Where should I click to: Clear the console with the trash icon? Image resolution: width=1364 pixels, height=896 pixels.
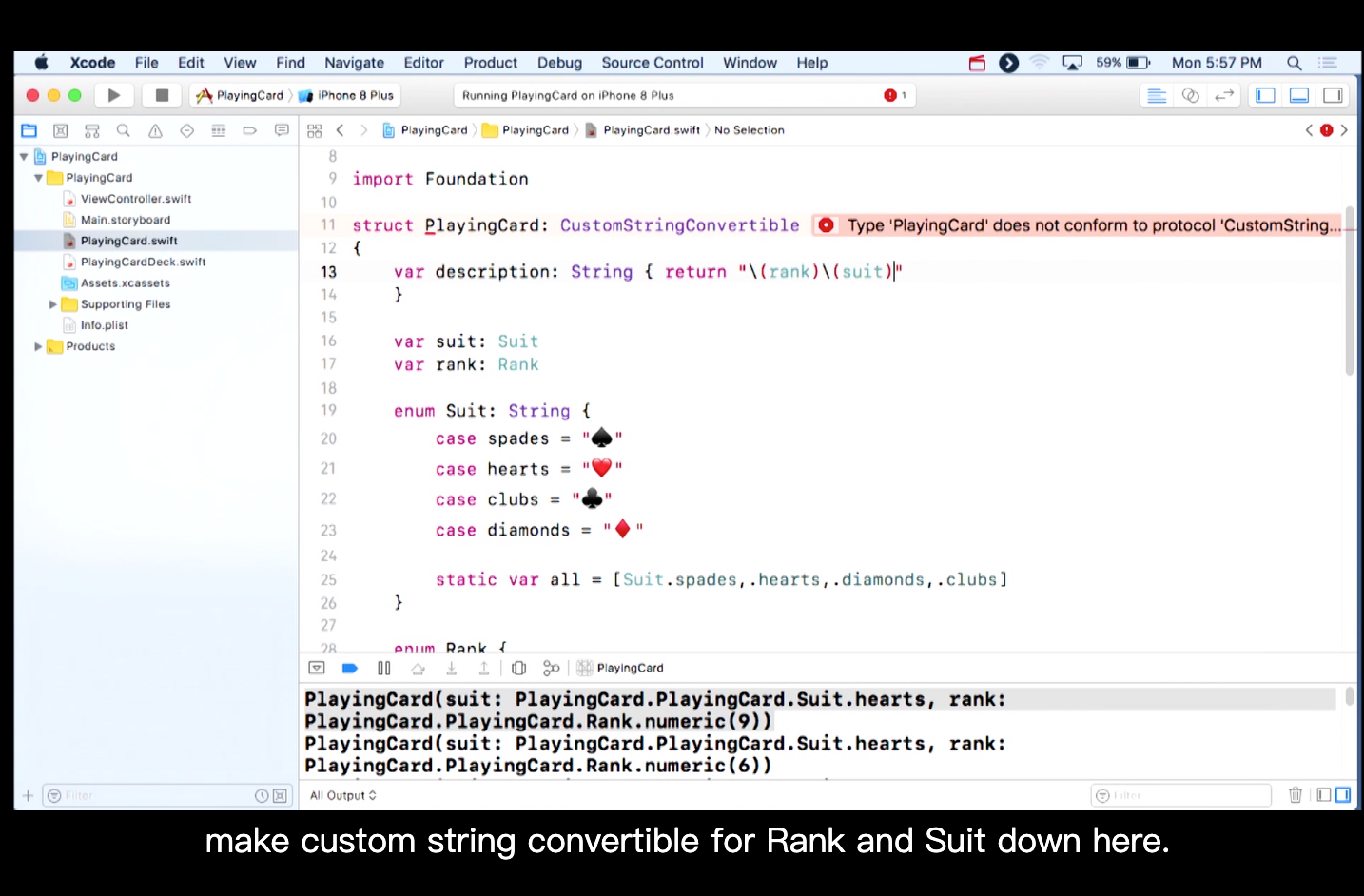(x=1295, y=795)
